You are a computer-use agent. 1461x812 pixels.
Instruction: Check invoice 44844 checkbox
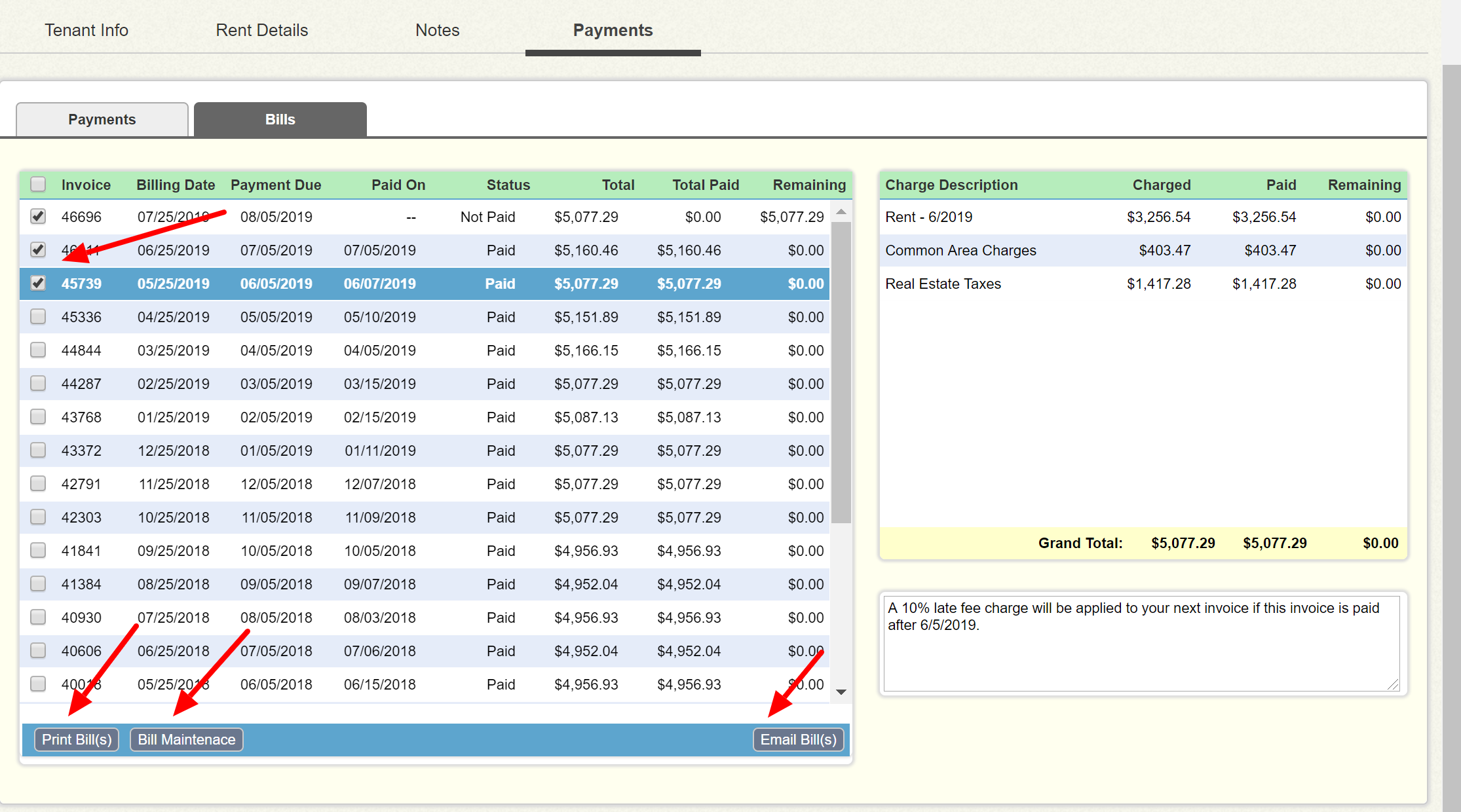38,350
